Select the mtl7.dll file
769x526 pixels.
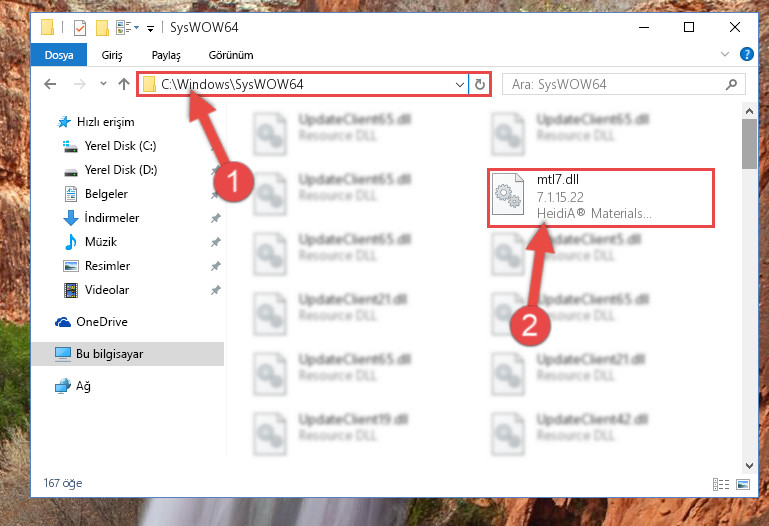[600, 198]
